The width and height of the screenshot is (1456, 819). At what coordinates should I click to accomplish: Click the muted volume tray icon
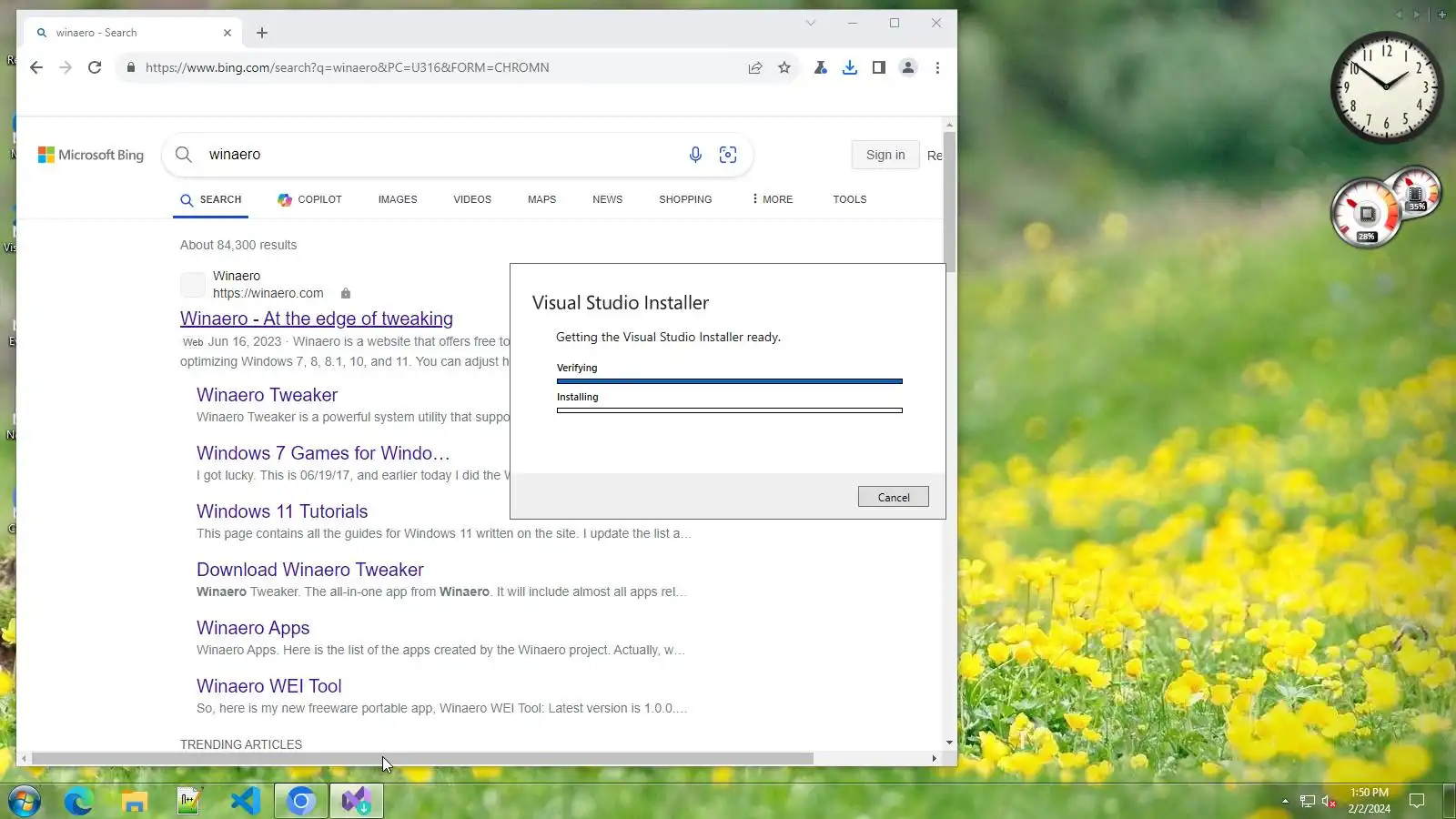[x=1330, y=802]
